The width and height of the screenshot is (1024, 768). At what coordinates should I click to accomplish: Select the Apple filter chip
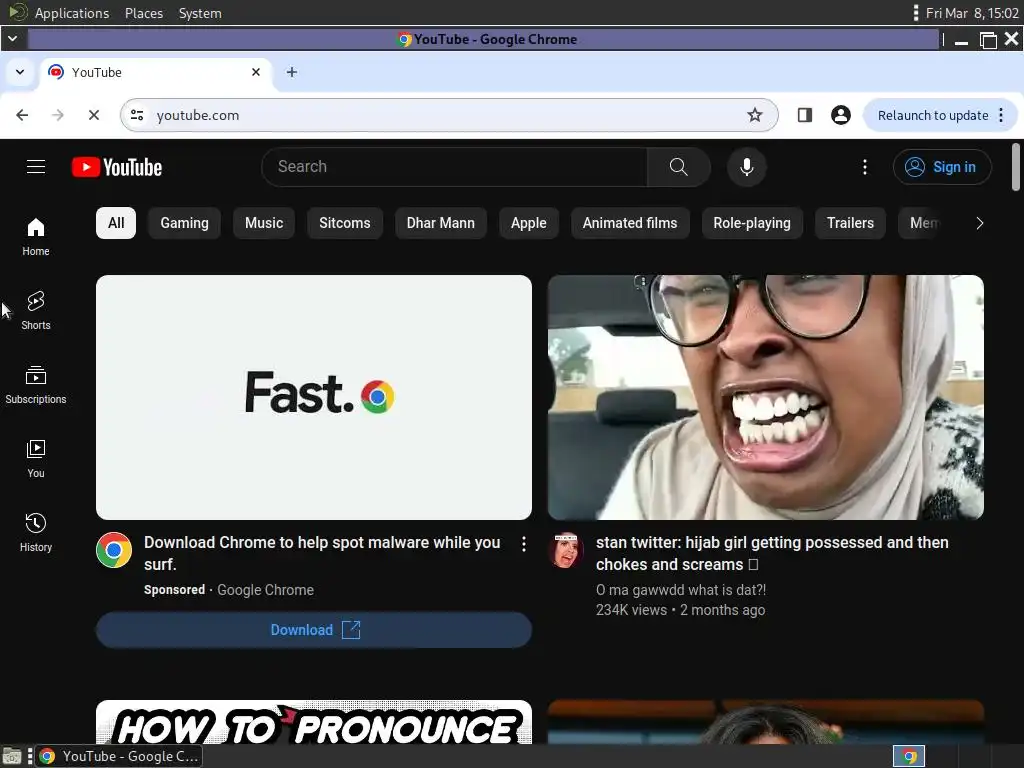(528, 223)
